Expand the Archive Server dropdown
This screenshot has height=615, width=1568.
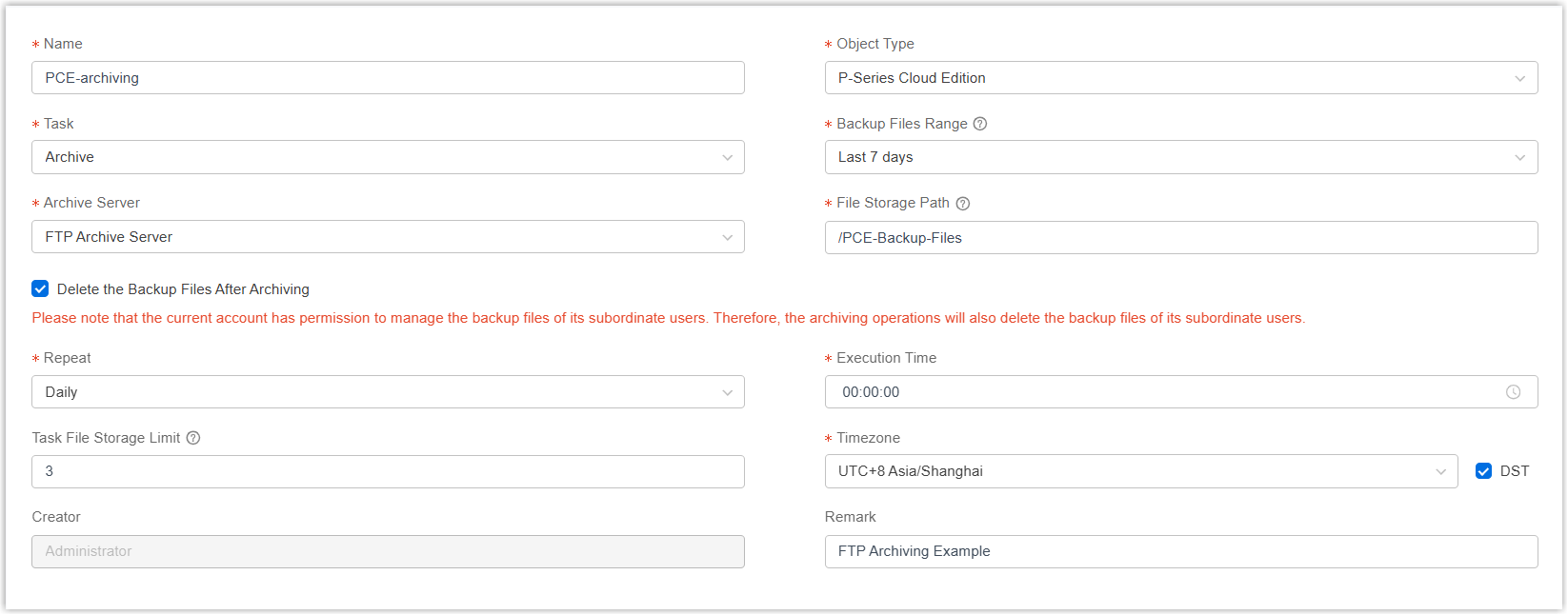point(388,237)
